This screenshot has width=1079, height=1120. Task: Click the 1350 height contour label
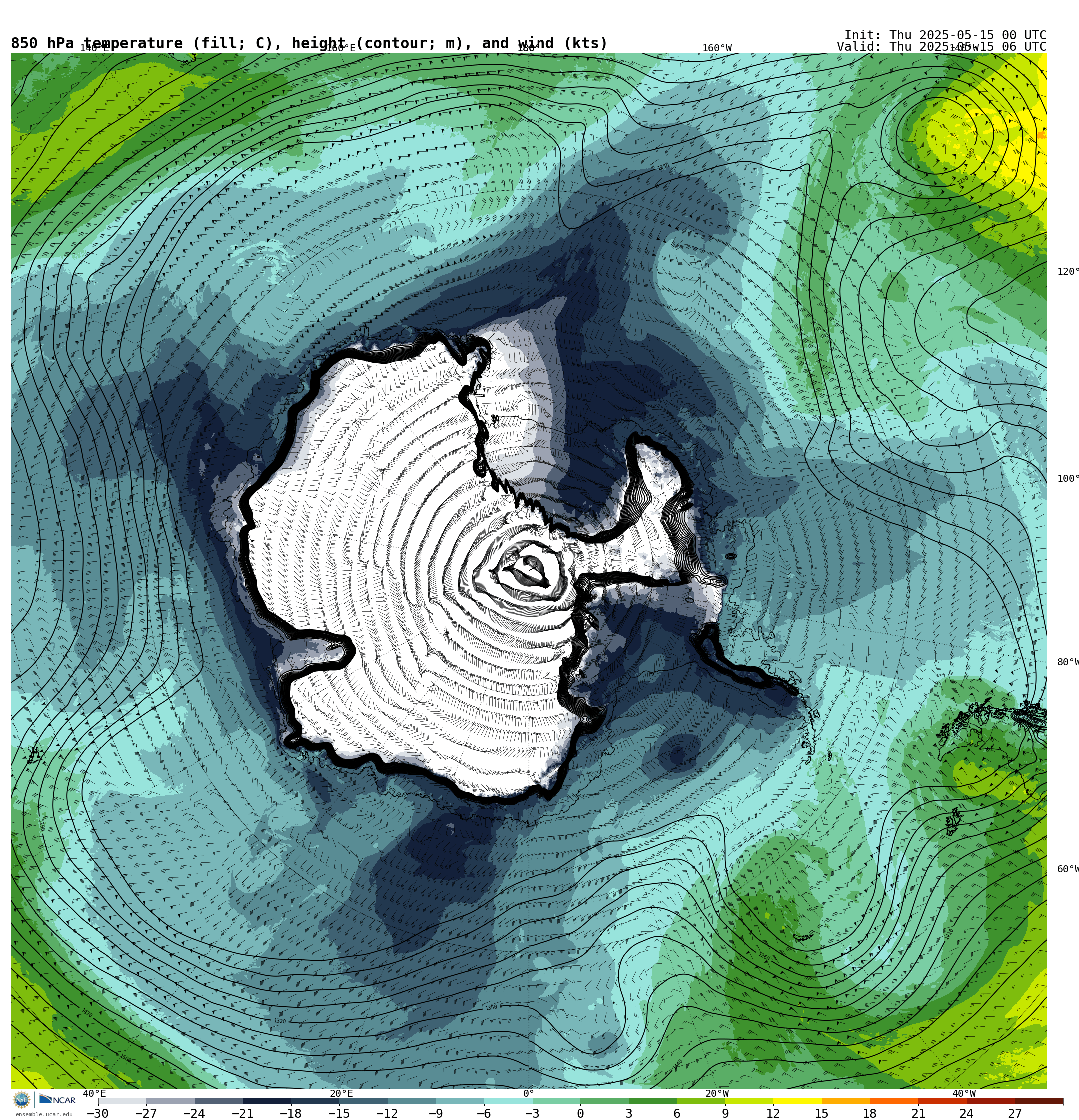point(491,1007)
